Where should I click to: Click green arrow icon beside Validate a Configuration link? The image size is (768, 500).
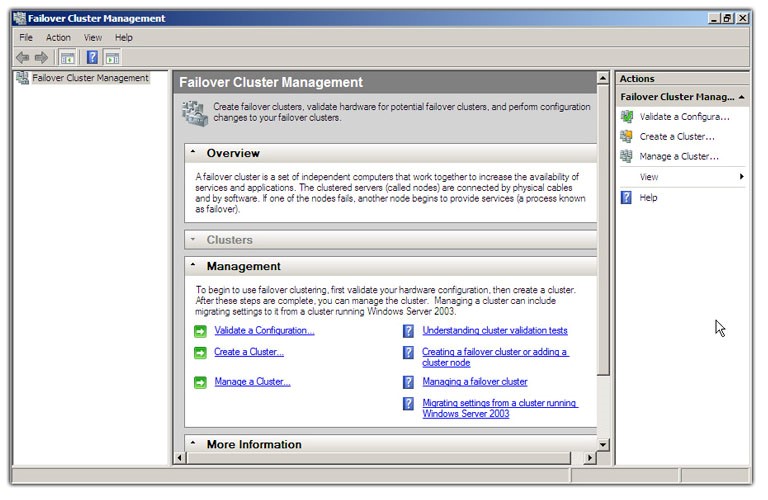click(x=200, y=332)
